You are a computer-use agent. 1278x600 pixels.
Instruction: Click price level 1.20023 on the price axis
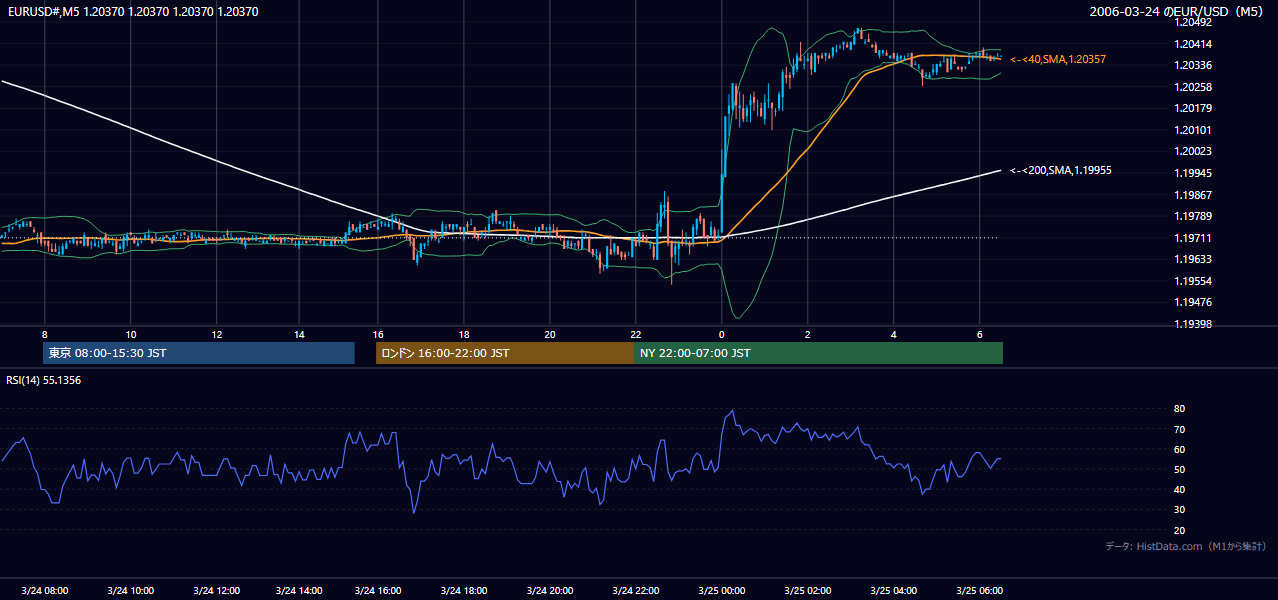point(1192,152)
